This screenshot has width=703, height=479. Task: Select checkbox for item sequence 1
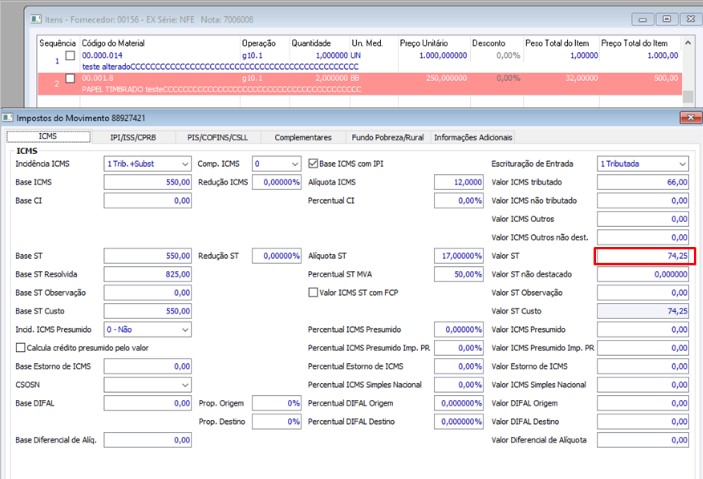tap(70, 56)
